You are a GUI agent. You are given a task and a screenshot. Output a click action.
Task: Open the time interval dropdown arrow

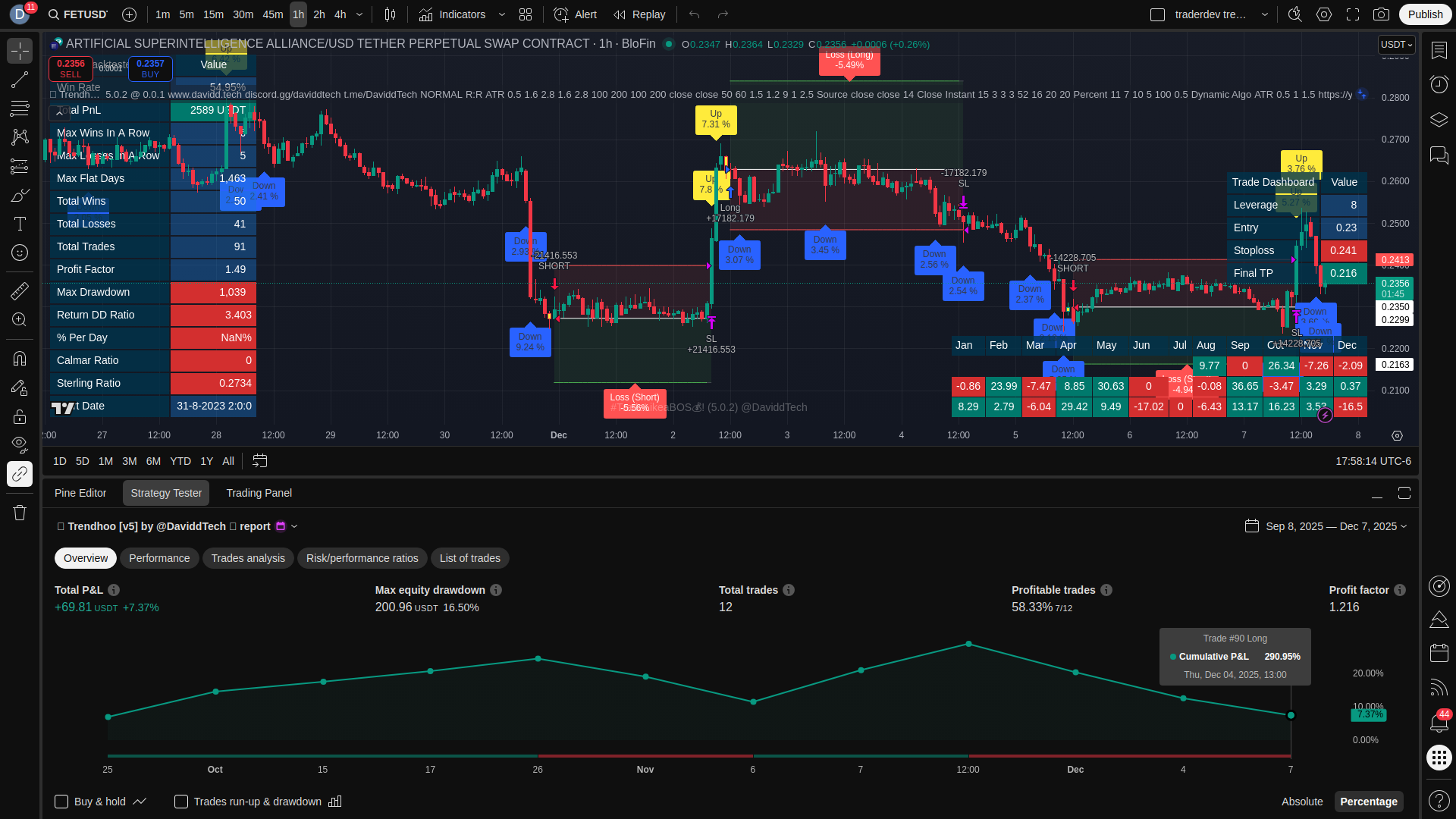coord(359,14)
